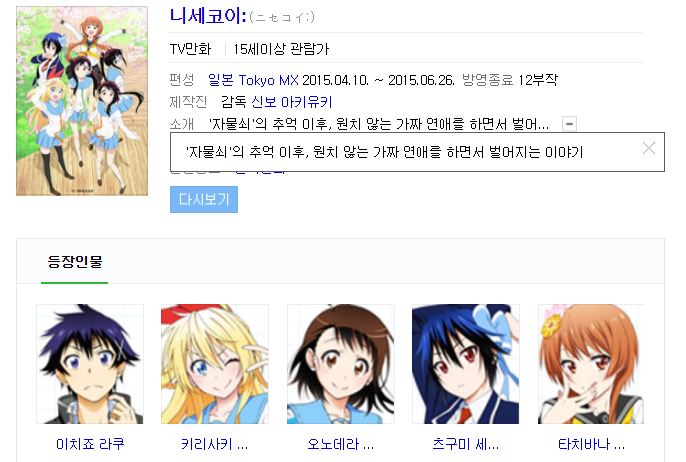Open director 신보 아키유키 link

pyautogui.click(x=292, y=102)
